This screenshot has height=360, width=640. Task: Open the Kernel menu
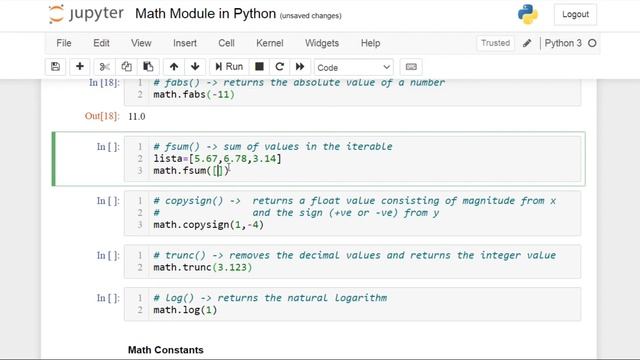click(270, 43)
